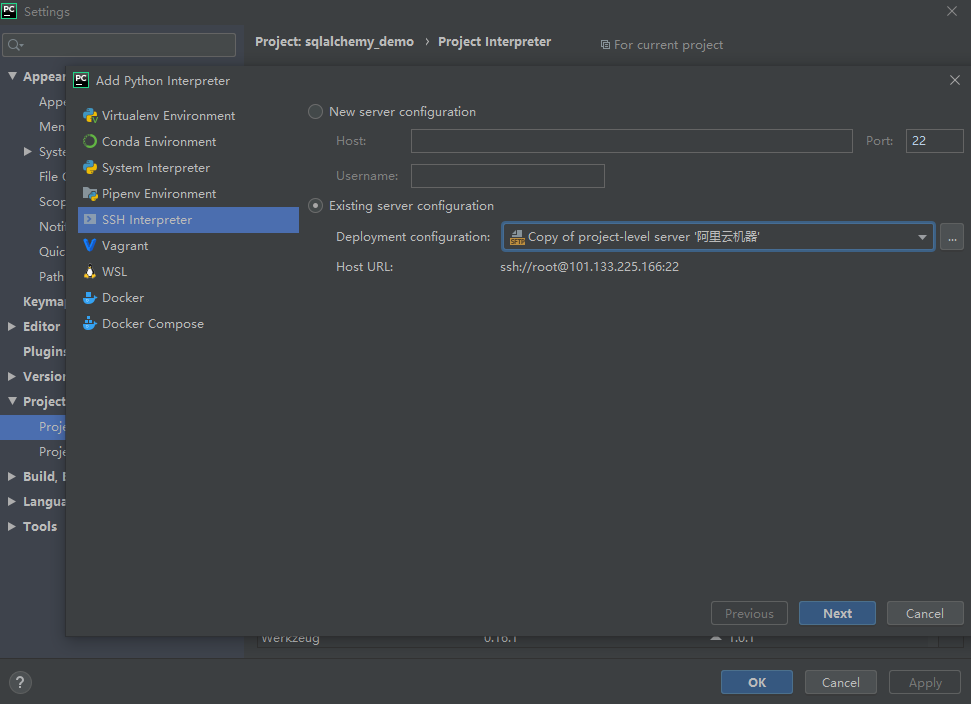Cancel the Add Python Interpreter dialog
Screen dimensions: 971x704
pos(925,613)
